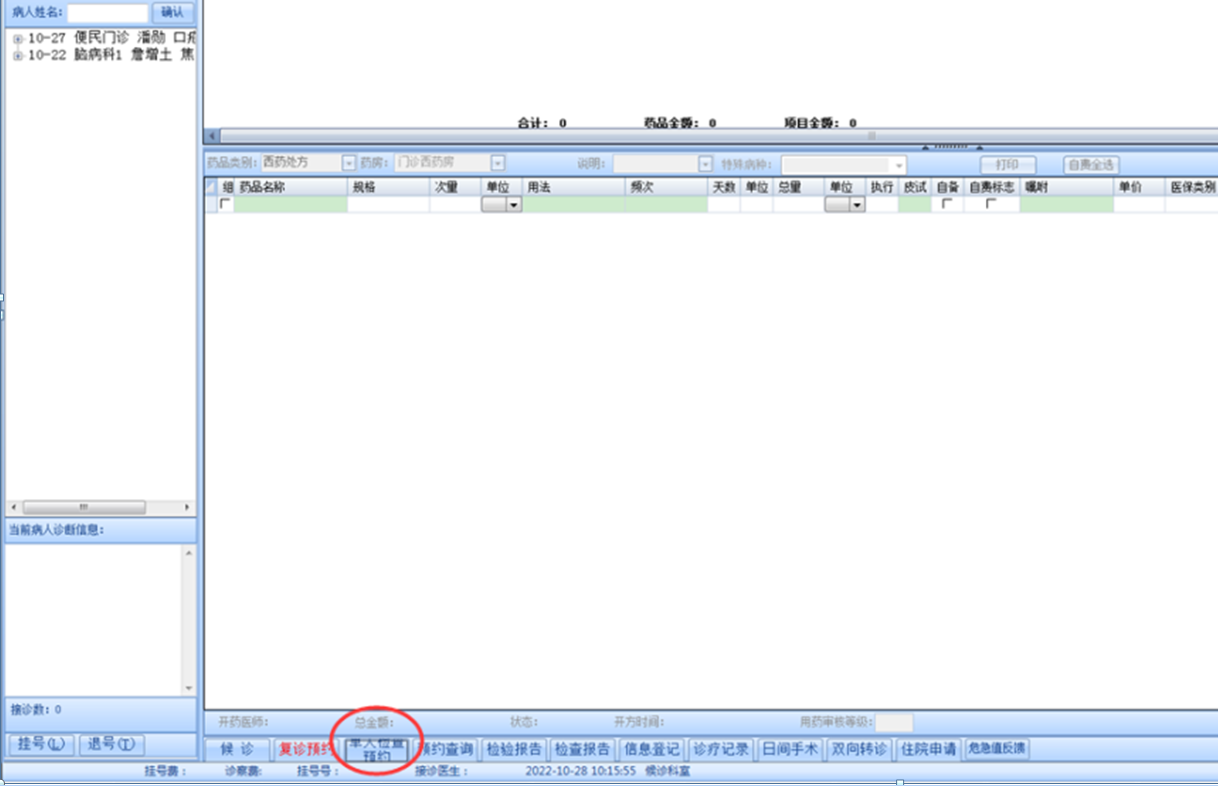Image resolution: width=1218 pixels, height=786 pixels.
Task: Open 信息登记
Action: coord(652,749)
